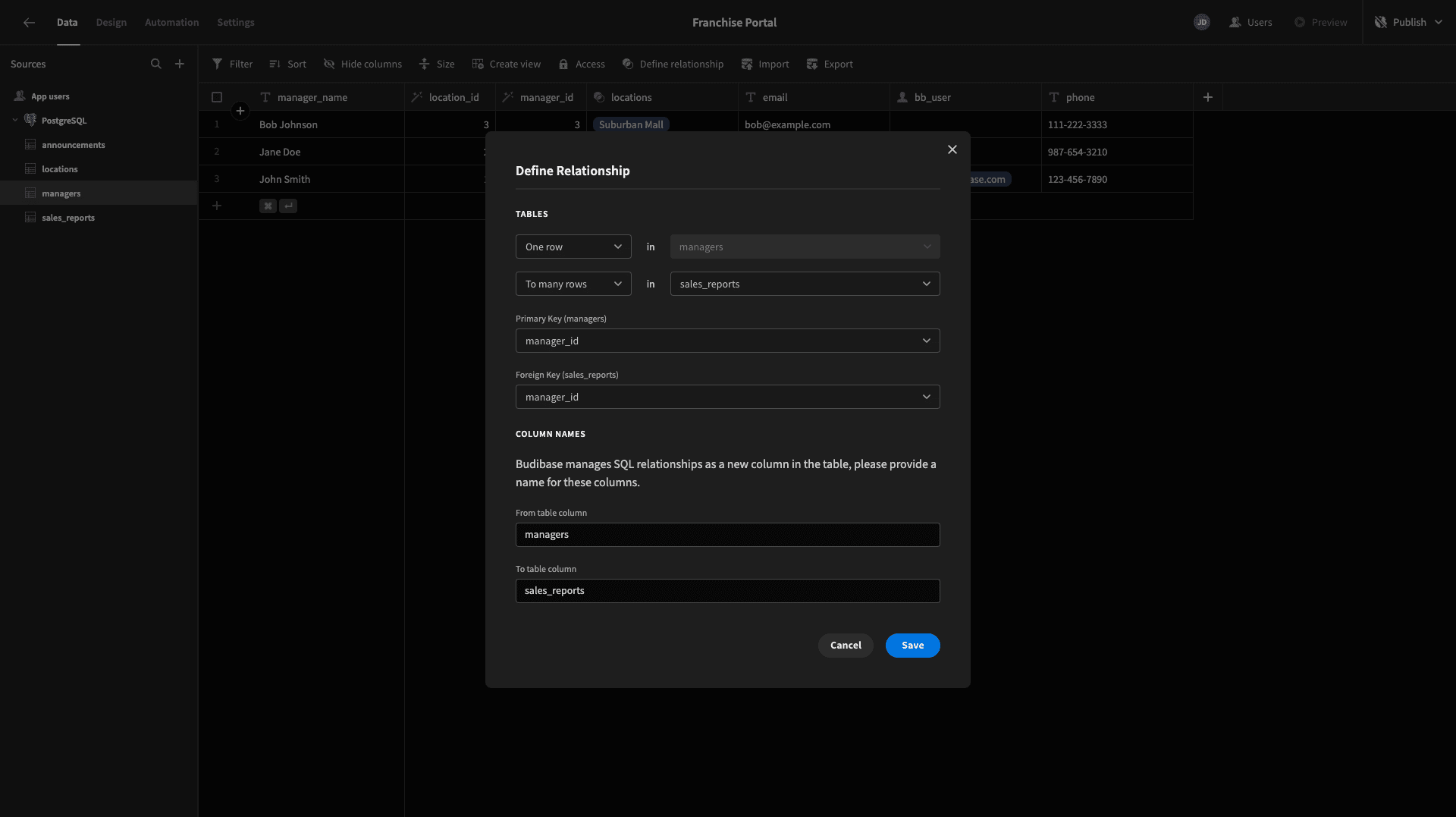Switch to the Automation tab

click(x=172, y=22)
